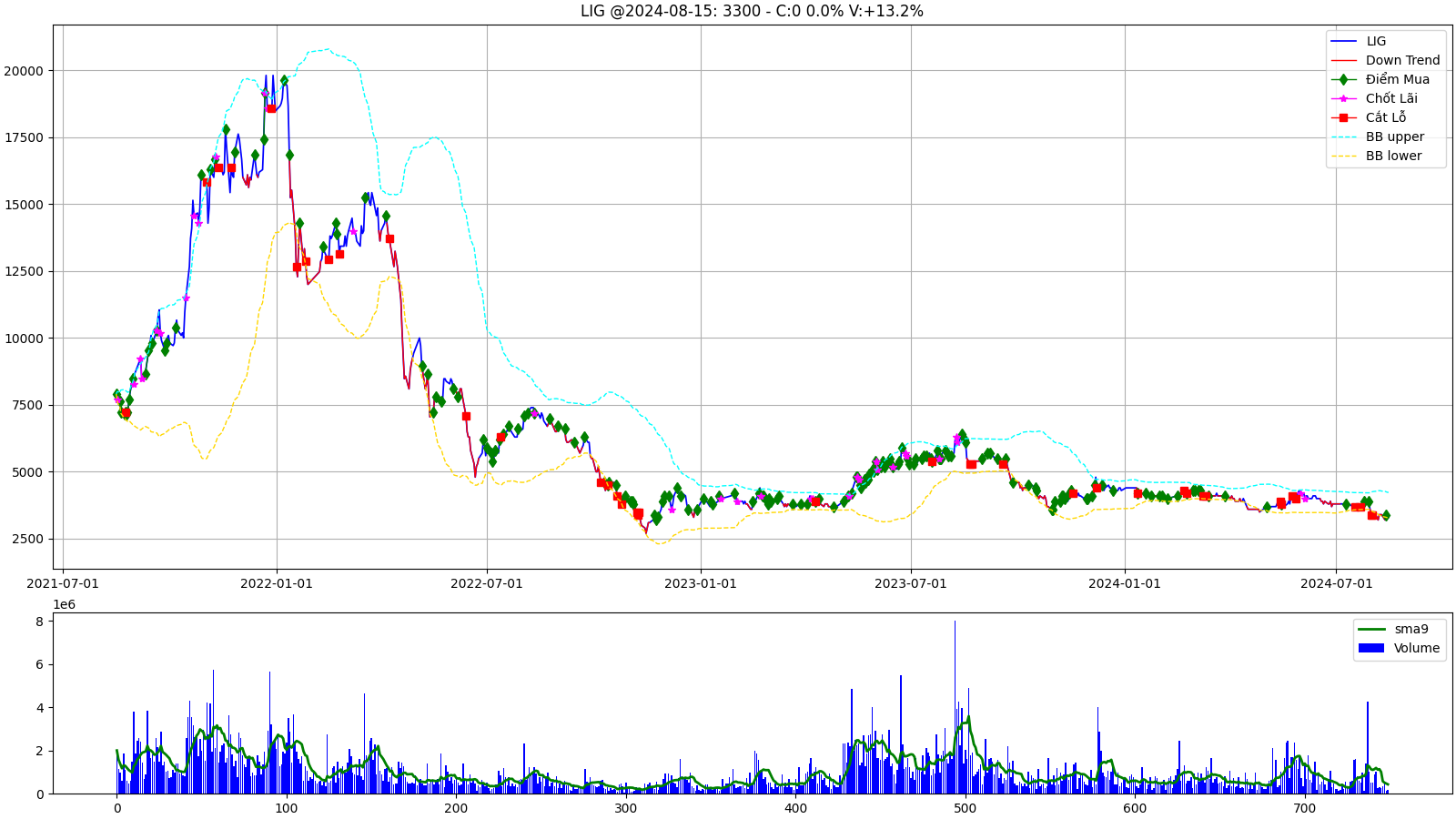1456x819 pixels.
Task: Click the green diamond marker beside 'Điểm Mua'
Action: click(x=1344, y=79)
